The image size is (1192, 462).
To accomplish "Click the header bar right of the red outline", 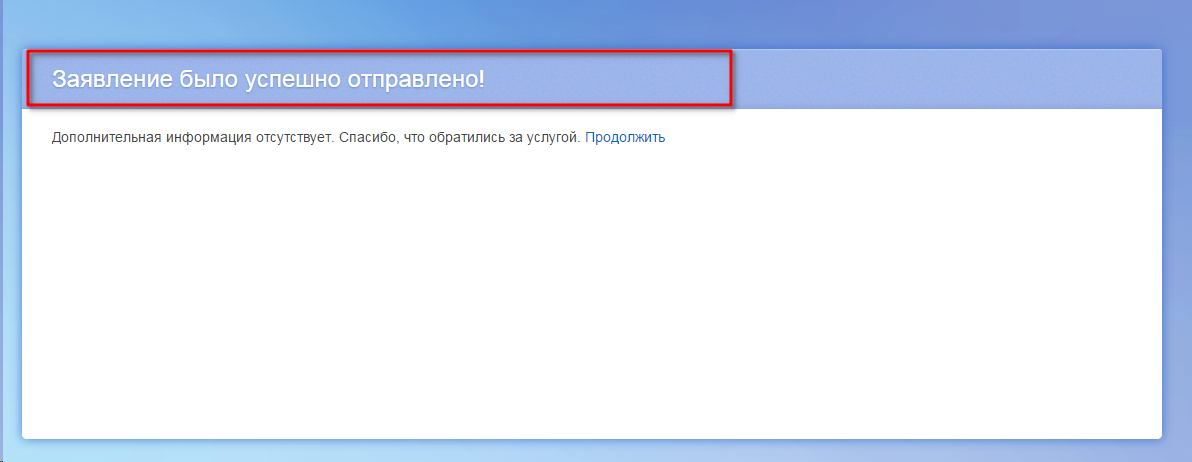I will tap(945, 79).
